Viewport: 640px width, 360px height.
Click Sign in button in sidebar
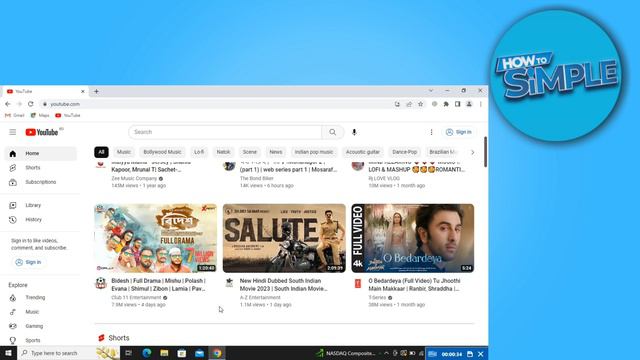click(x=28, y=262)
